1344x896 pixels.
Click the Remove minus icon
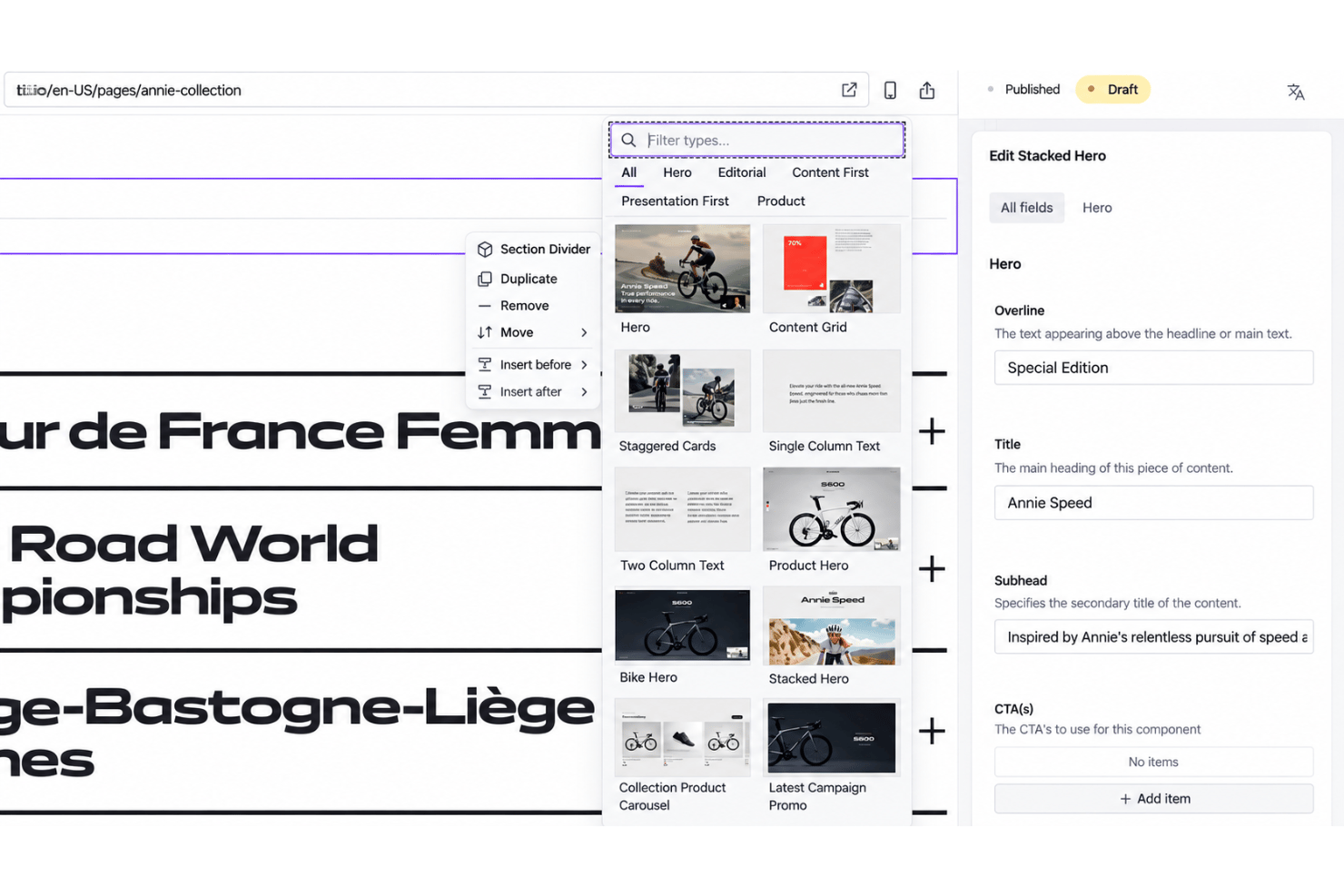coord(485,306)
